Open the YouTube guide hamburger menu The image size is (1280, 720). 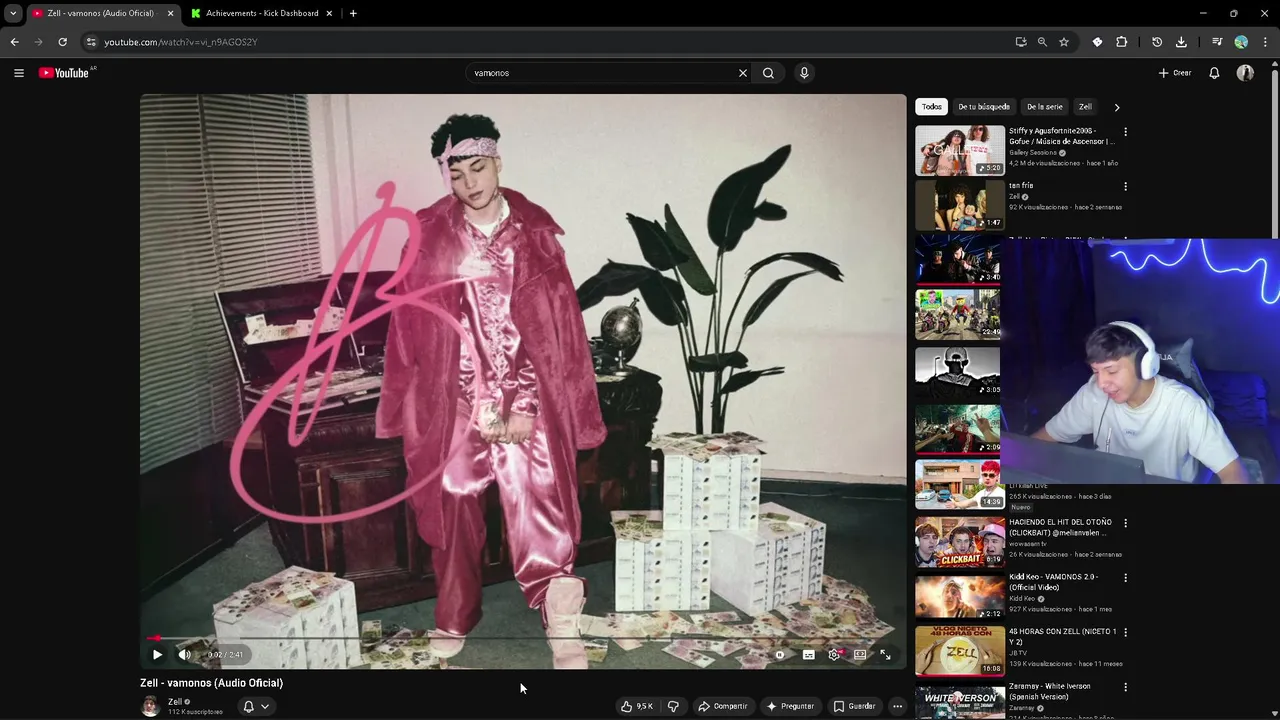point(18,73)
